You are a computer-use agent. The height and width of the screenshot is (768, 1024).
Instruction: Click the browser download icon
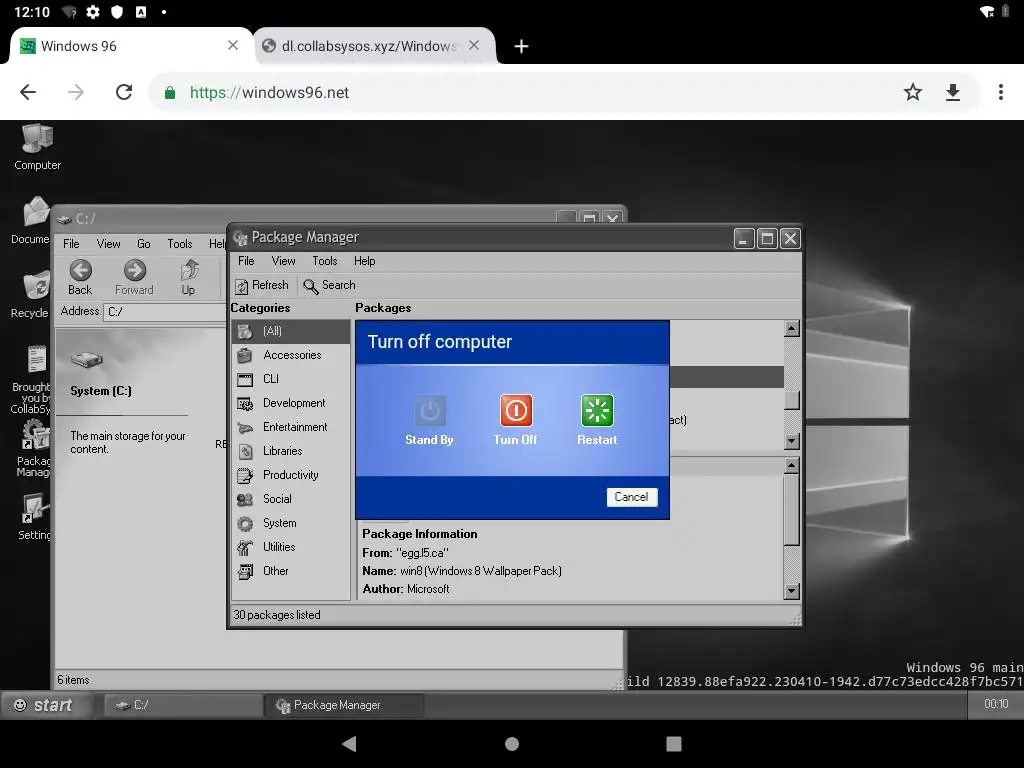953,92
